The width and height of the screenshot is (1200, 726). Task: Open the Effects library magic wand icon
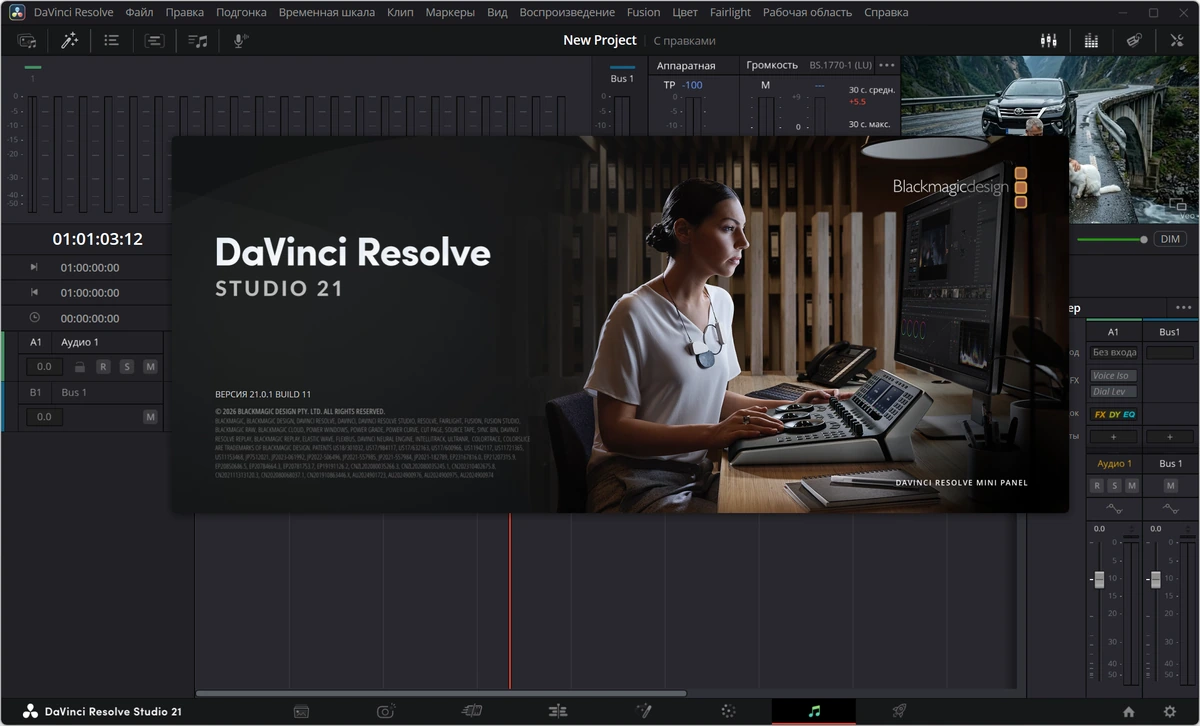tap(69, 41)
